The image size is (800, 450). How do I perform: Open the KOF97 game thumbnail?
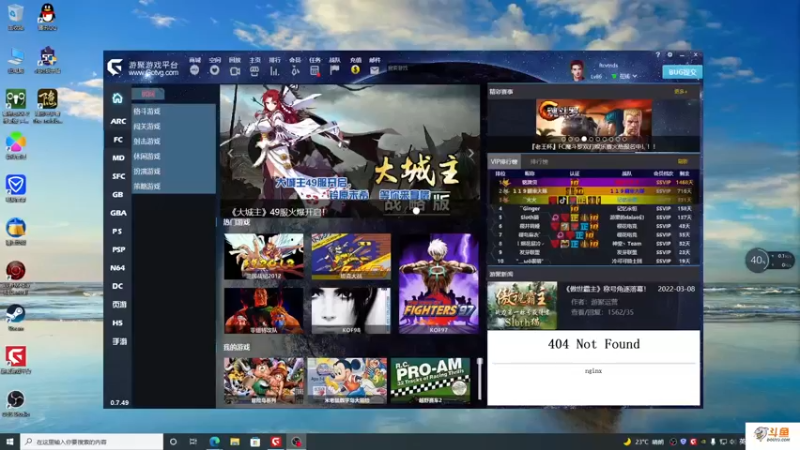point(439,284)
